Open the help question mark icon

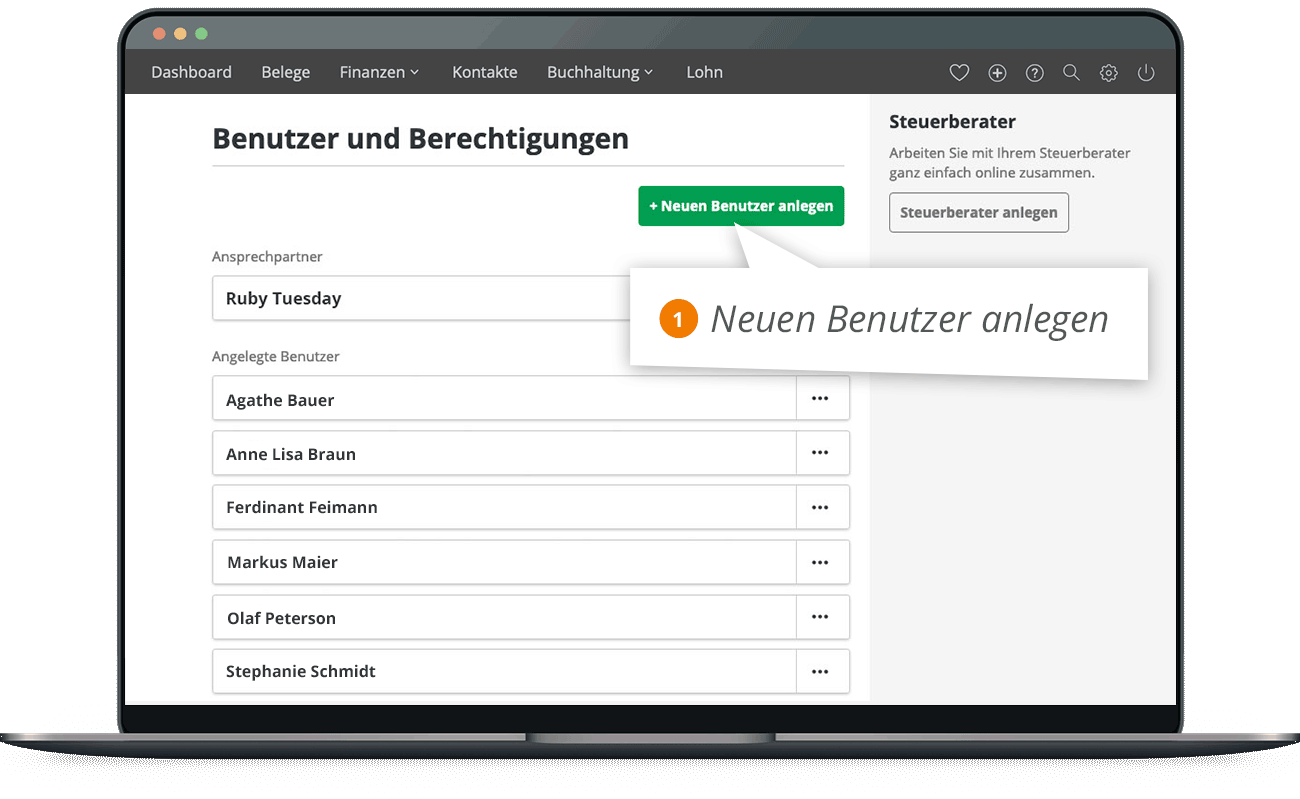(x=1035, y=73)
